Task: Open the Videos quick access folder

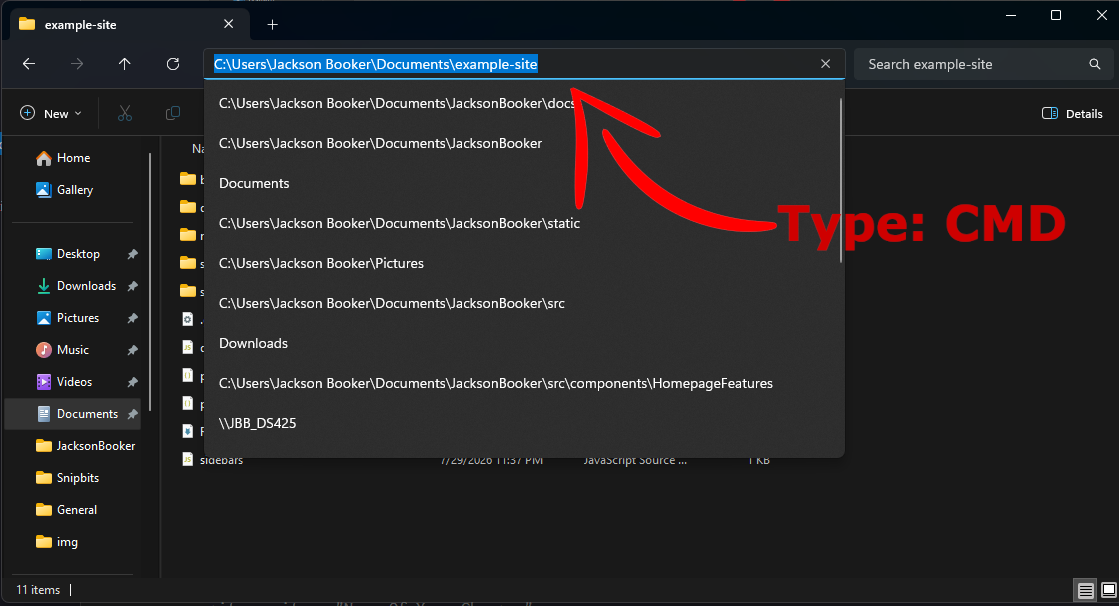Action: 64,382
